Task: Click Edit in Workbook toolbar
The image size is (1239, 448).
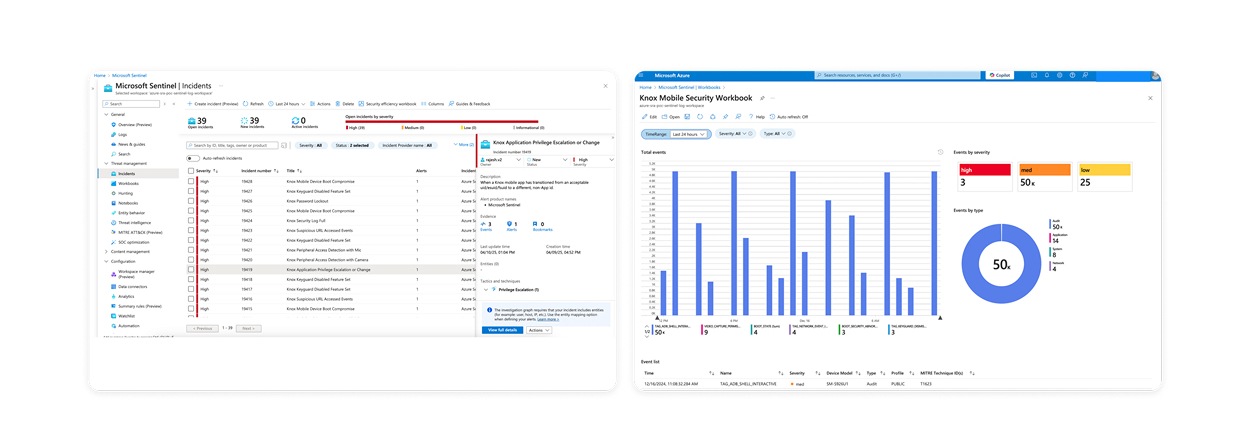Action: point(649,117)
